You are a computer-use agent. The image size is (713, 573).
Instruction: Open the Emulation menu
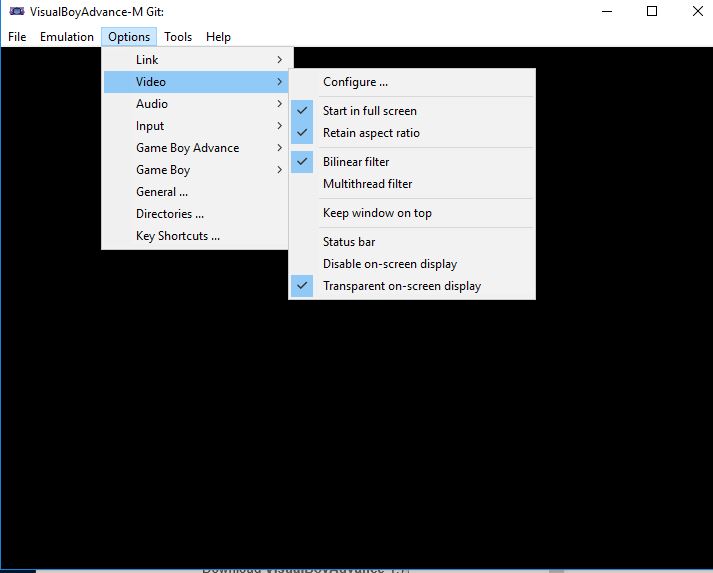pos(67,37)
